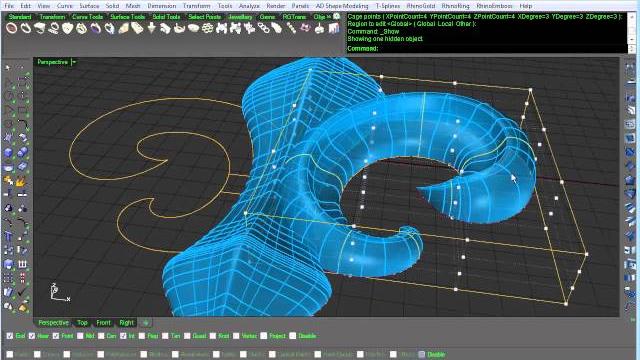Click the heart pendant tool icon
This screenshot has width=640, height=360.
point(68,28)
